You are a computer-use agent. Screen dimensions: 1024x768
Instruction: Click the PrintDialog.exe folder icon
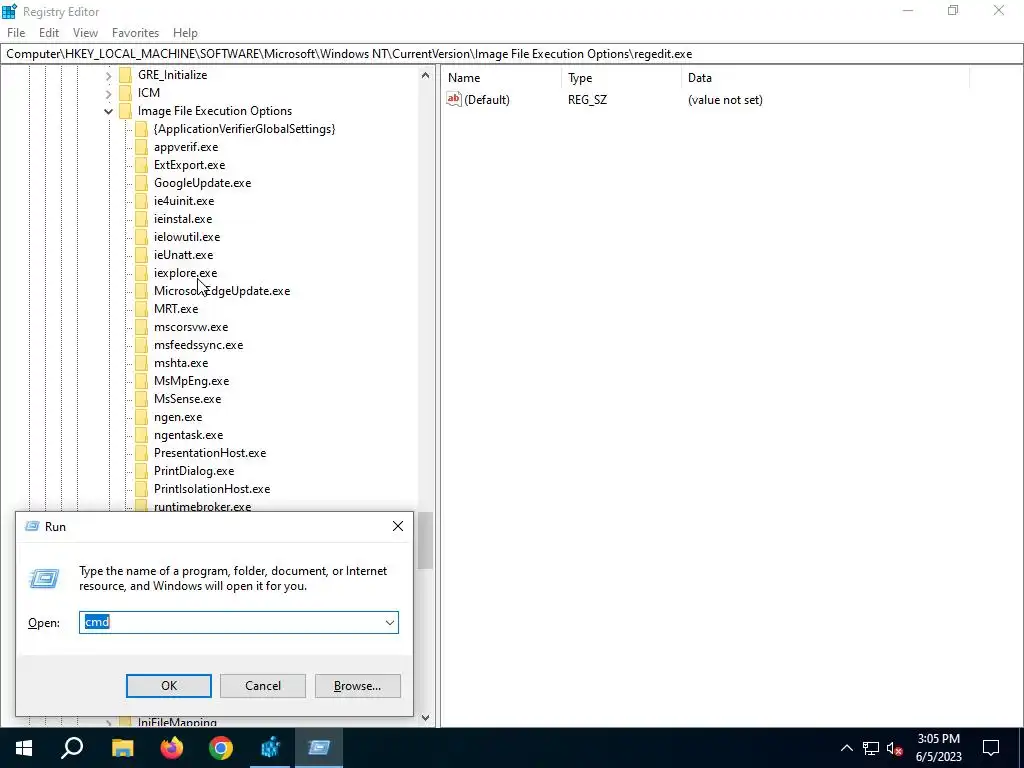coord(141,470)
